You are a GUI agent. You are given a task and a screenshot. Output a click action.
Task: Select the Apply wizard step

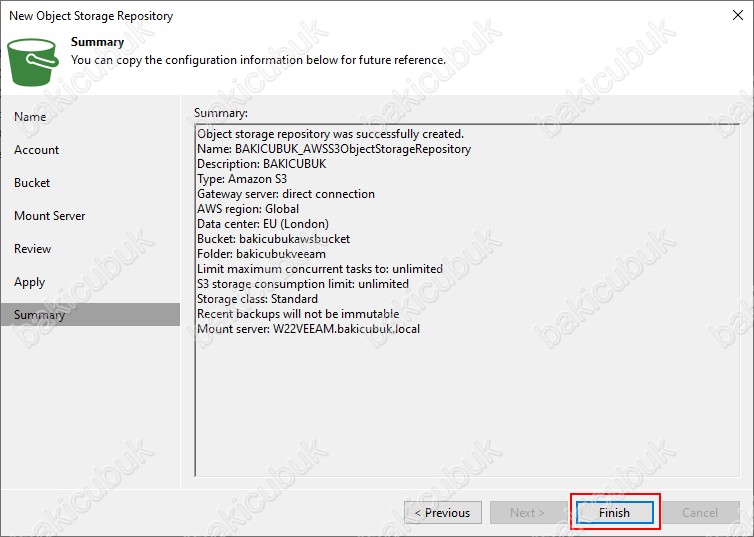pos(29,282)
